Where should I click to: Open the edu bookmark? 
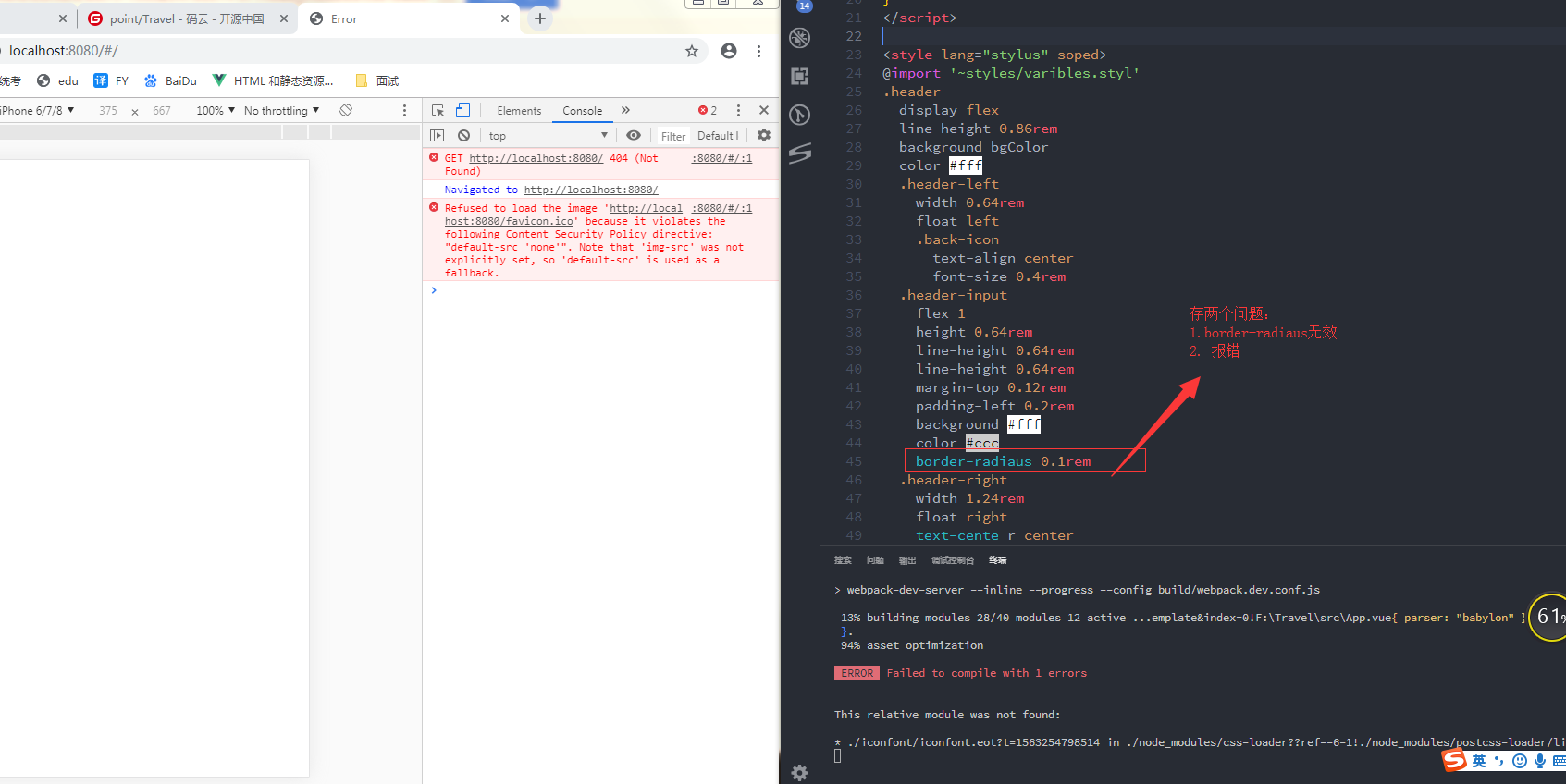click(57, 80)
